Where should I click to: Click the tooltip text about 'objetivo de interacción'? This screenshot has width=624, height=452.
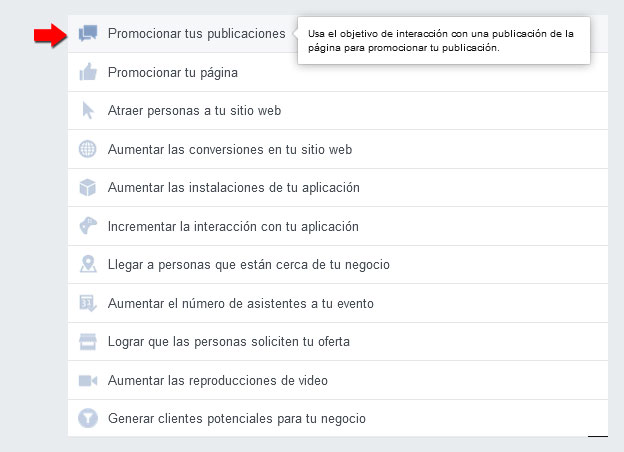click(x=441, y=41)
